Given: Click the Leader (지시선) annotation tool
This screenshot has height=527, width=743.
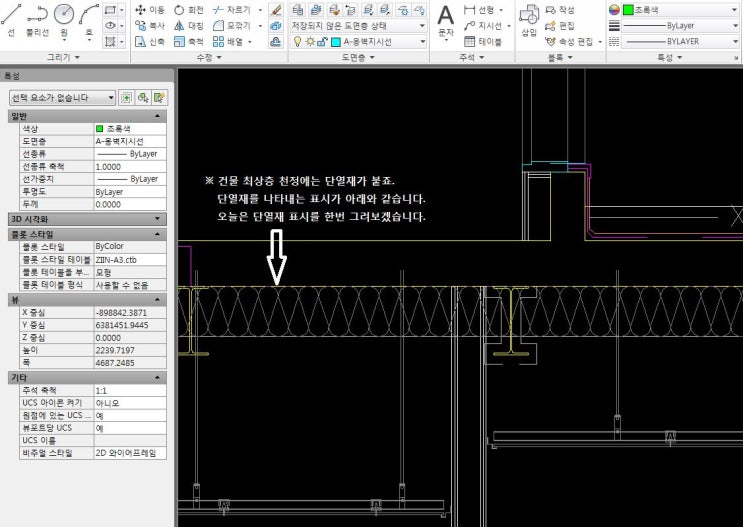Looking at the screenshot, I should click(x=482, y=26).
